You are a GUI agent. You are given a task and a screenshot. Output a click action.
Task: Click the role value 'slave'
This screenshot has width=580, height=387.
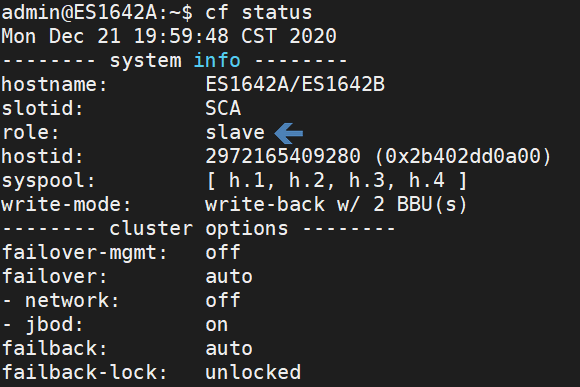coord(235,132)
